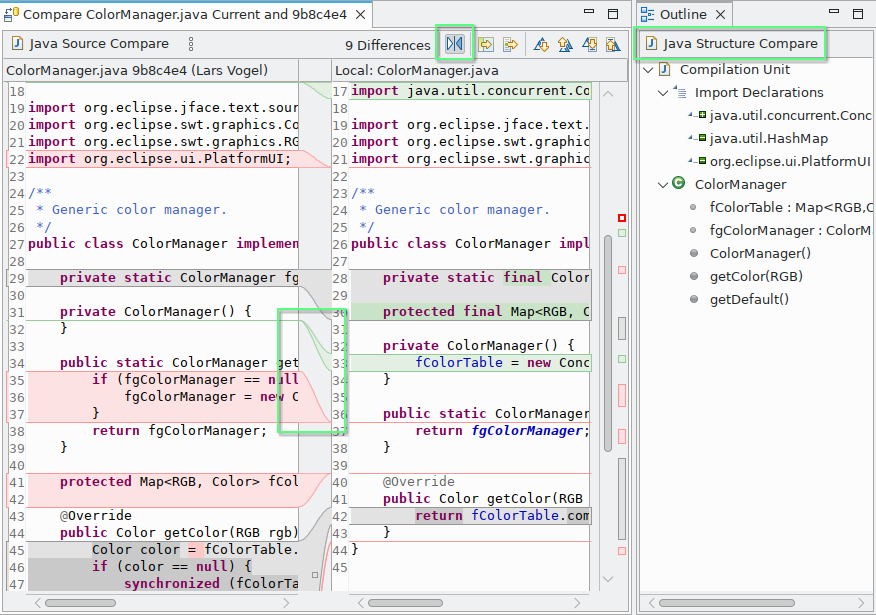Minimize the Outline view
The width and height of the screenshot is (876, 615).
(834, 11)
